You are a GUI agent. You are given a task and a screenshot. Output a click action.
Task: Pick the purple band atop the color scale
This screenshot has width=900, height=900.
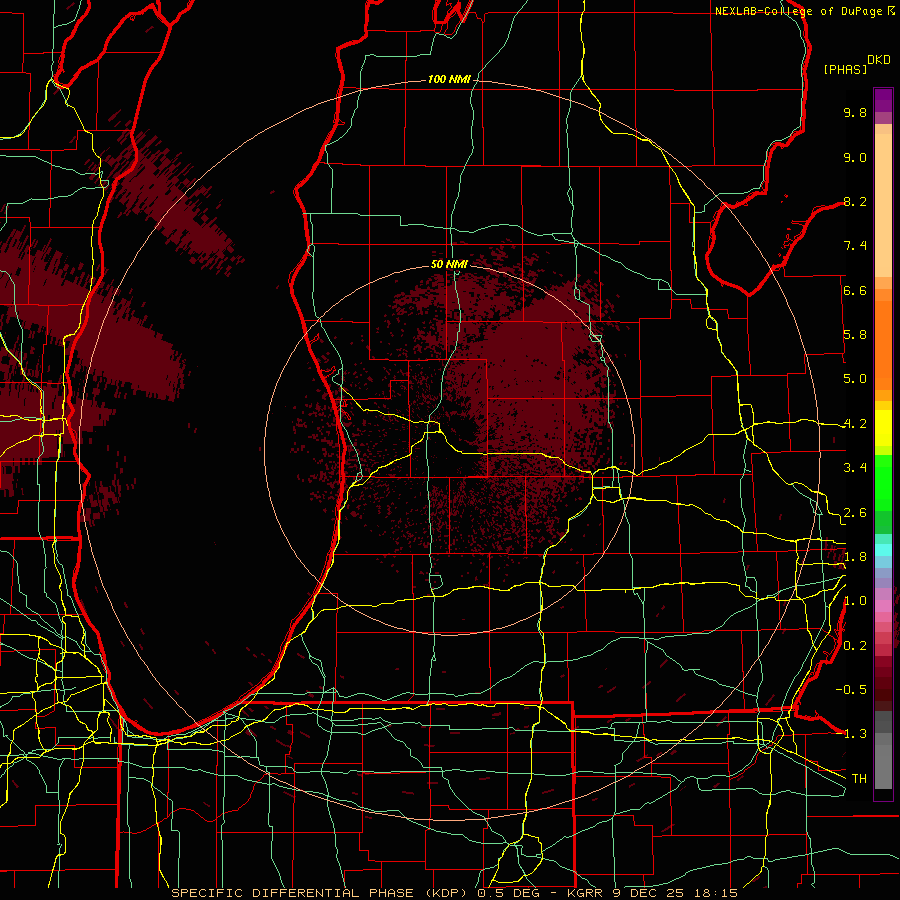click(x=883, y=100)
